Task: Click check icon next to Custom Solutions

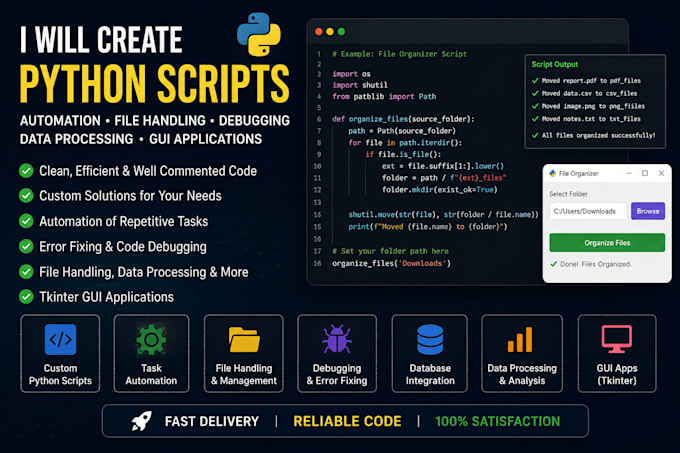Action: 26,196
